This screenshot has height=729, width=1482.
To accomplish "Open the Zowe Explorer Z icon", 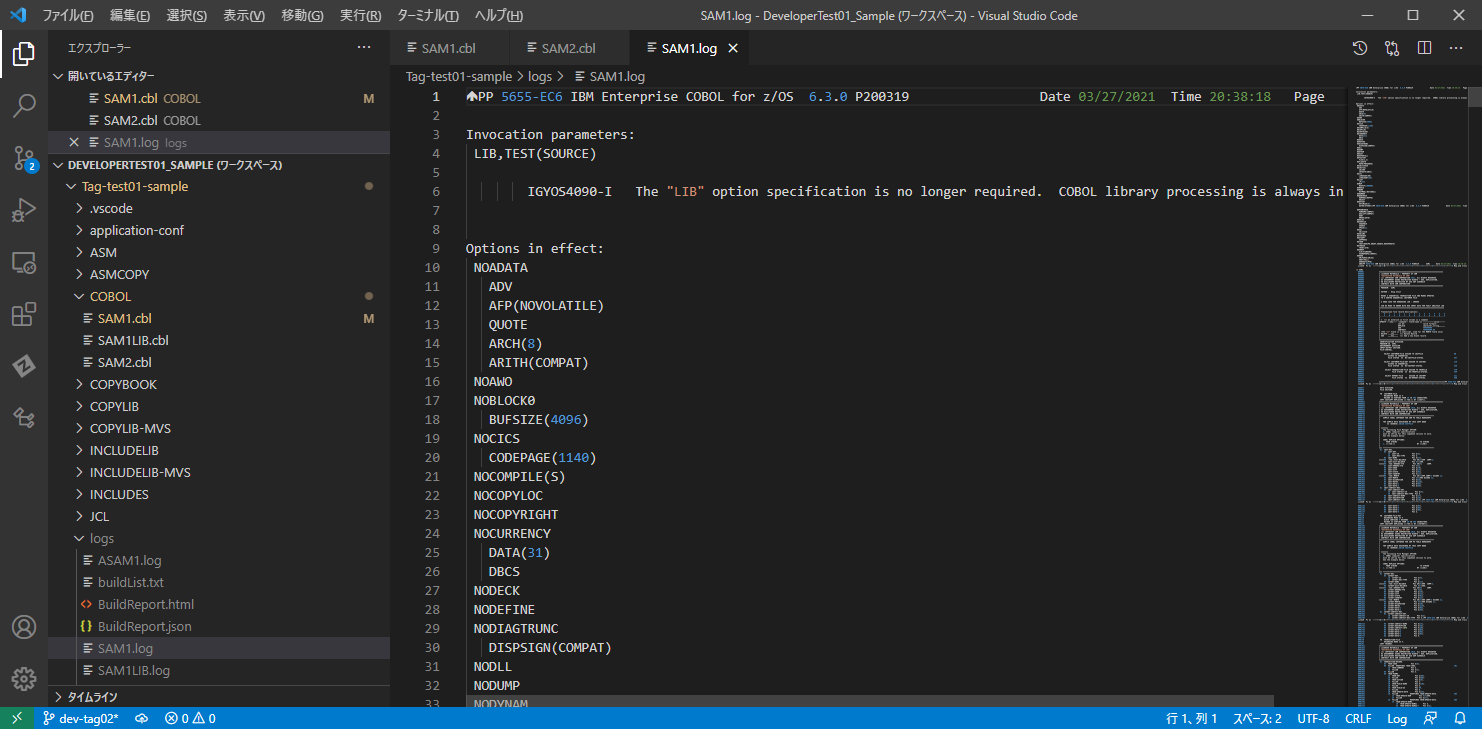I will pyautogui.click(x=24, y=365).
